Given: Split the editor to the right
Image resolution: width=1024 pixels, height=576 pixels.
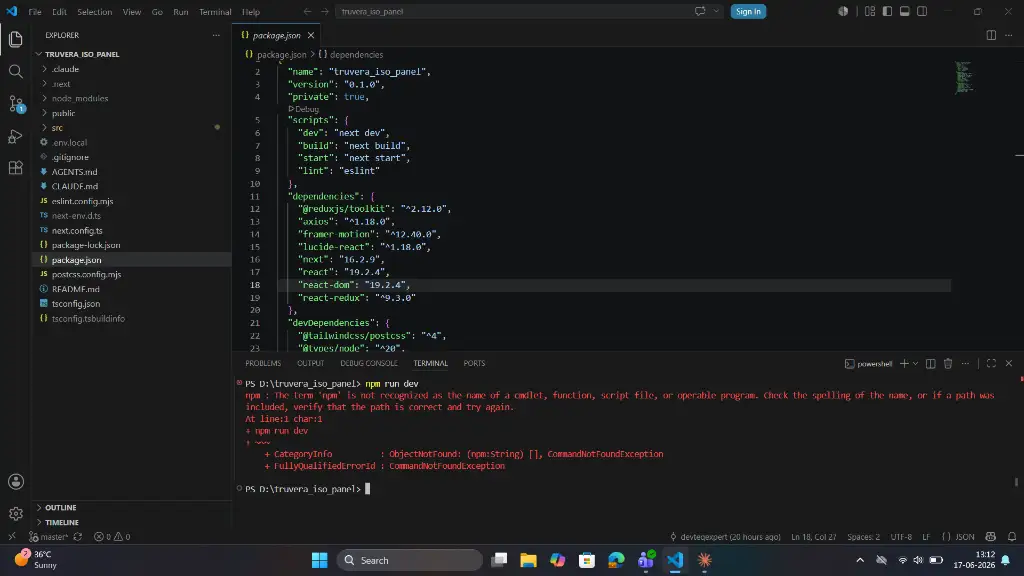Looking at the screenshot, I should pyautogui.click(x=991, y=35).
